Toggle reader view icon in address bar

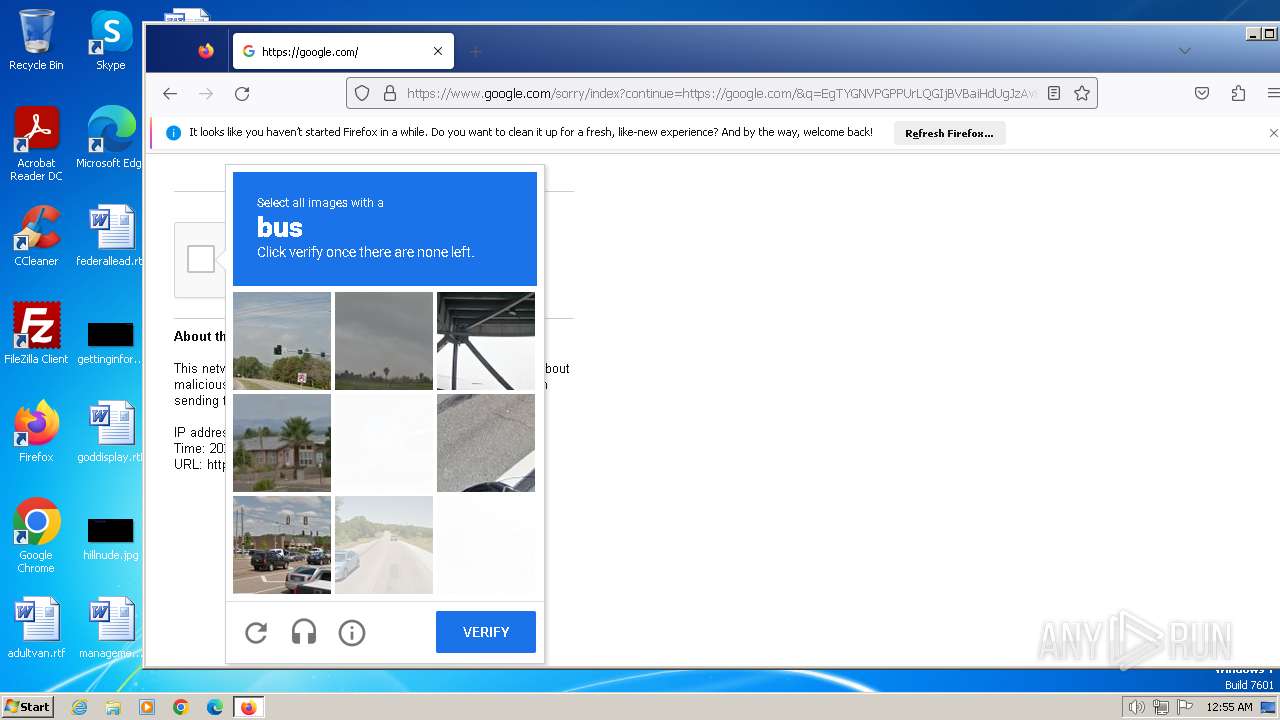[1054, 93]
